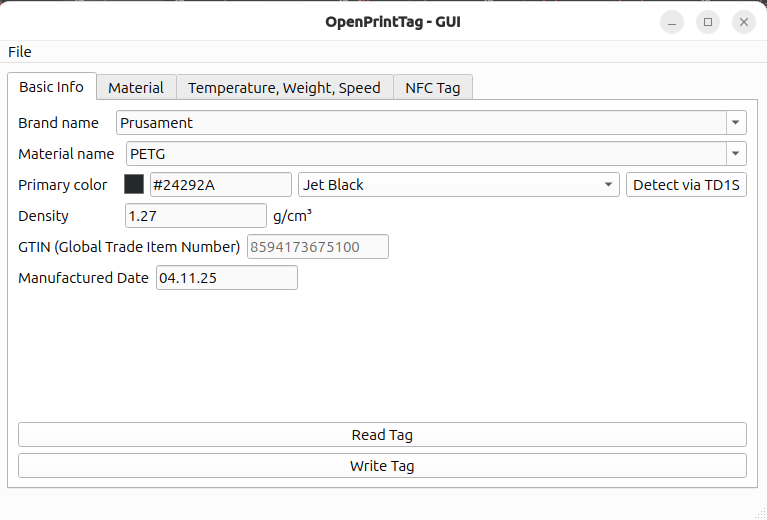Click the Detect via TD1S button
767x520 pixels.
point(686,185)
